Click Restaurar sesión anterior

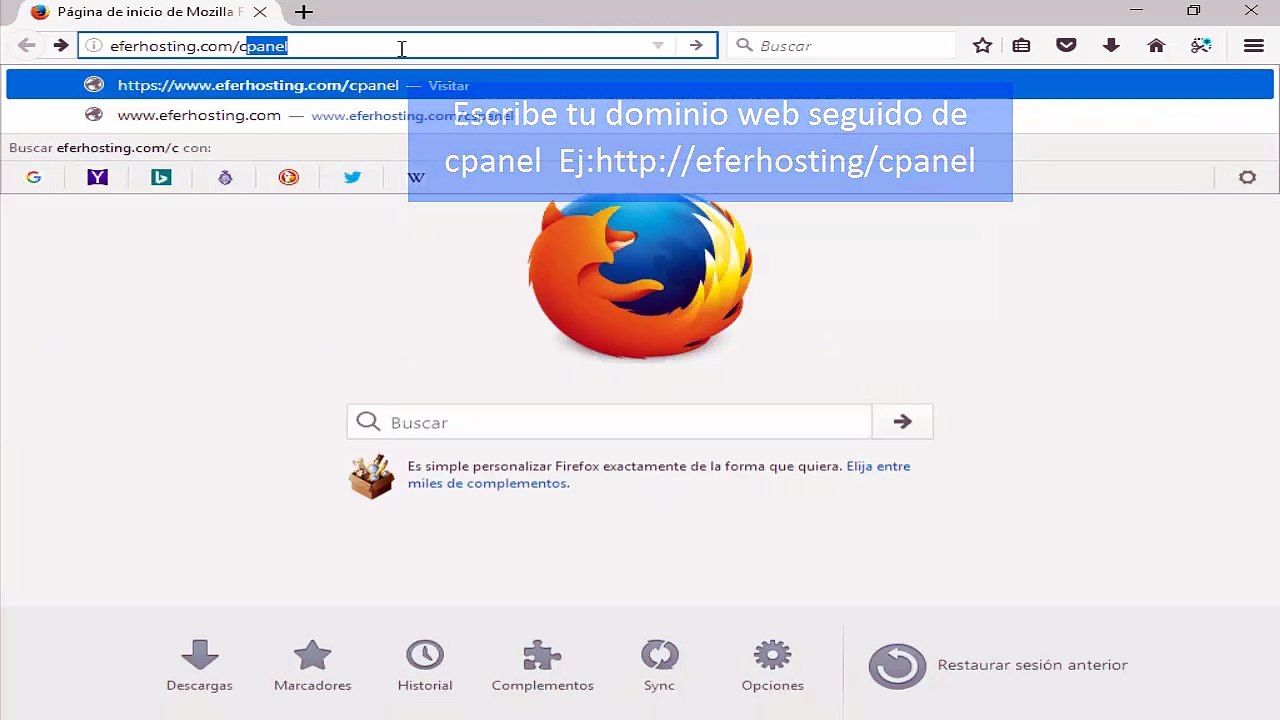pyautogui.click(x=998, y=665)
